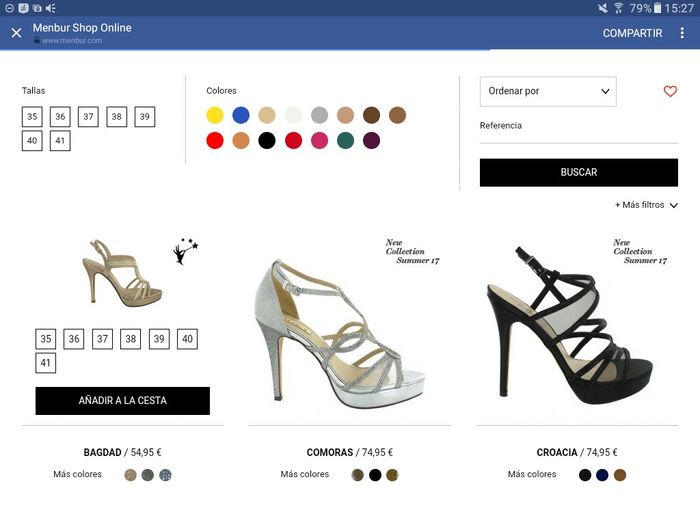The width and height of the screenshot is (700, 525).
Task: Filter by the dark purple color swatch
Action: [371, 141]
